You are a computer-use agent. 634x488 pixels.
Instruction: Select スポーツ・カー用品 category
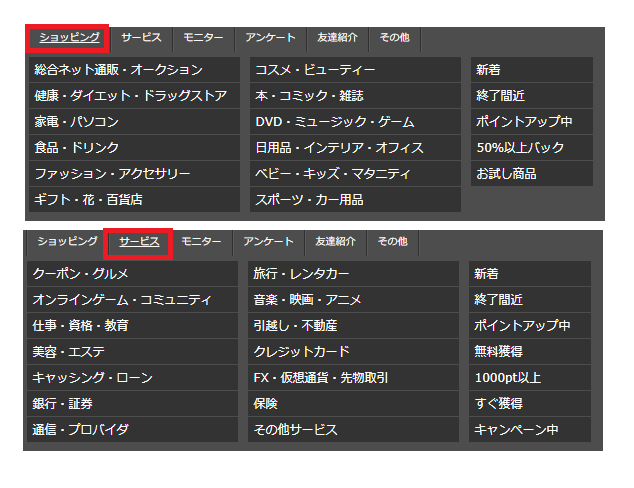355,199
